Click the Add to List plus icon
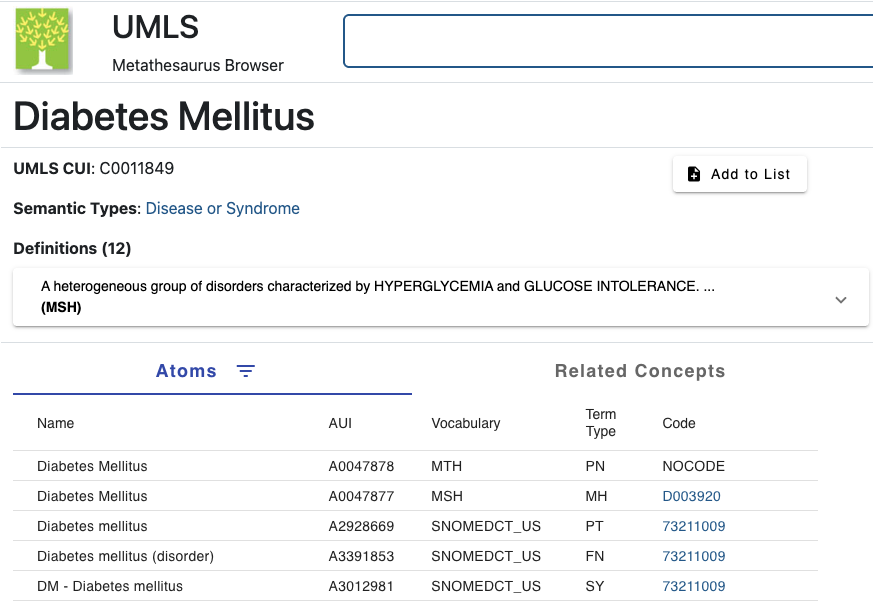Image resolution: width=873 pixels, height=602 pixels. 694,174
